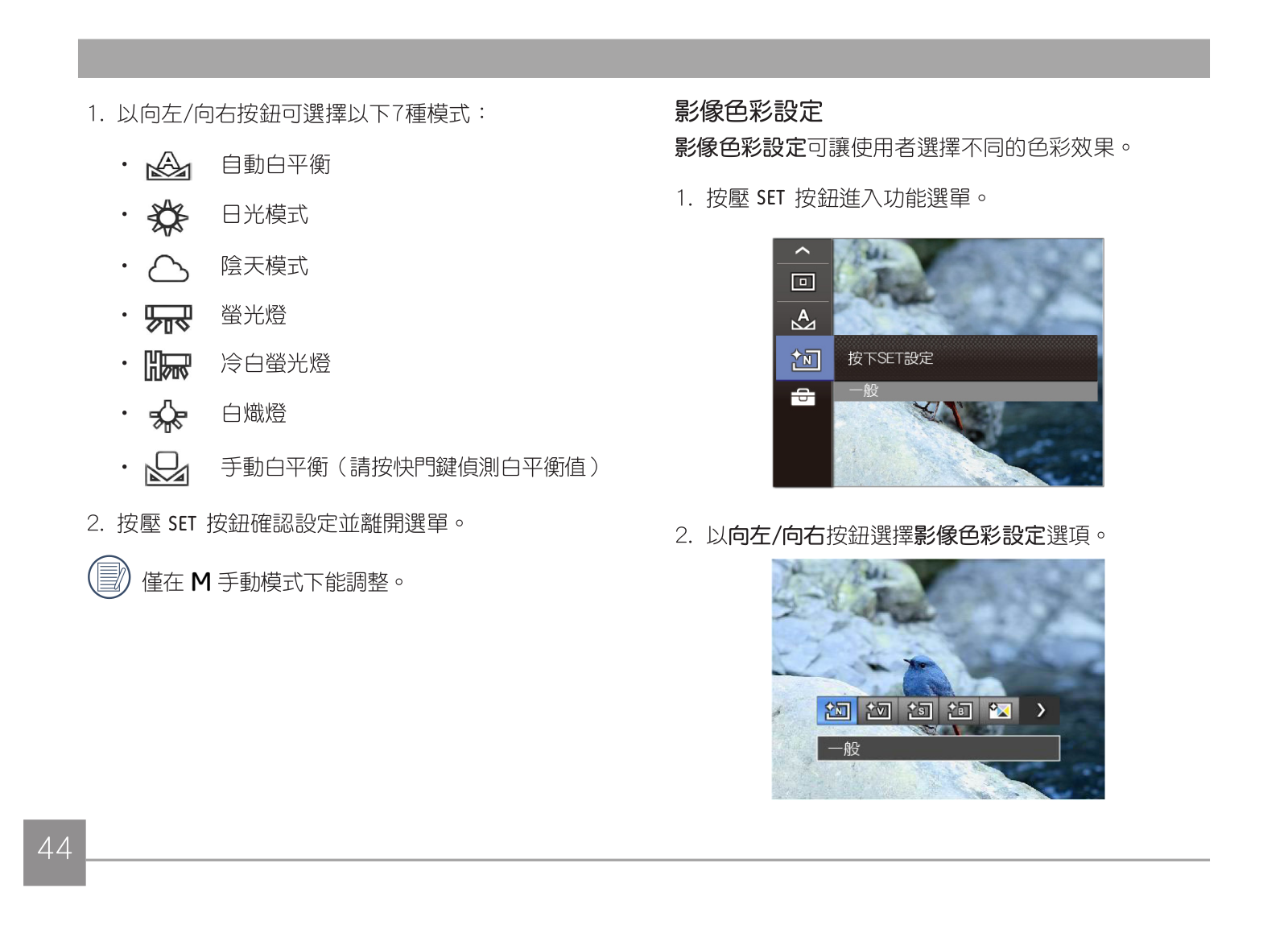This screenshot has width=1288, height=937.
Task: Click the cloudy mode cloud icon
Action: point(168,269)
